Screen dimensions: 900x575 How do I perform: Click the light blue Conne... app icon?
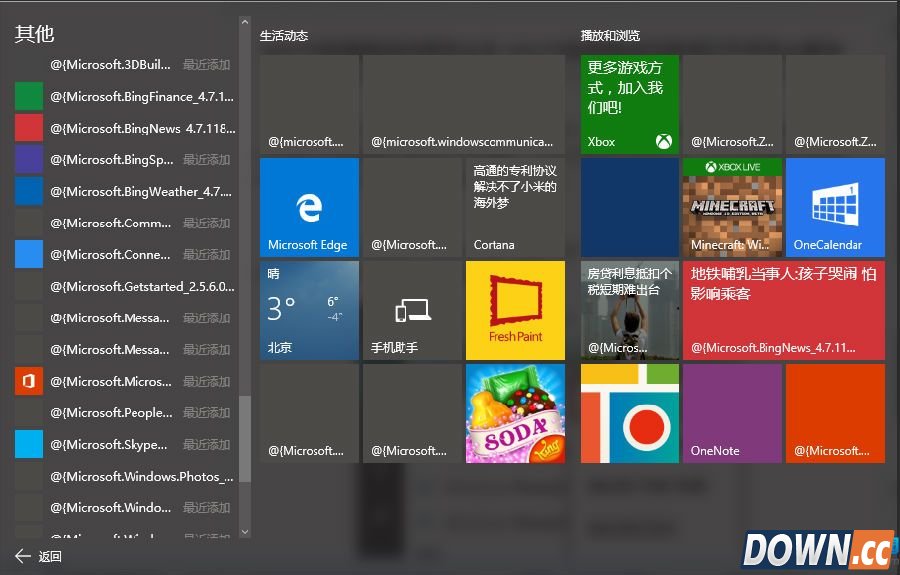[29, 254]
